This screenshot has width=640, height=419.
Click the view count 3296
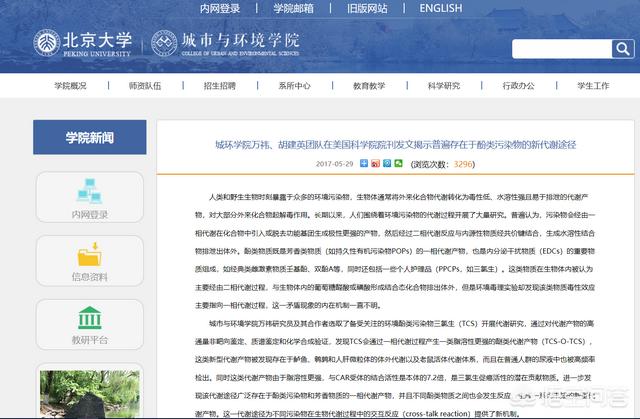coord(463,164)
